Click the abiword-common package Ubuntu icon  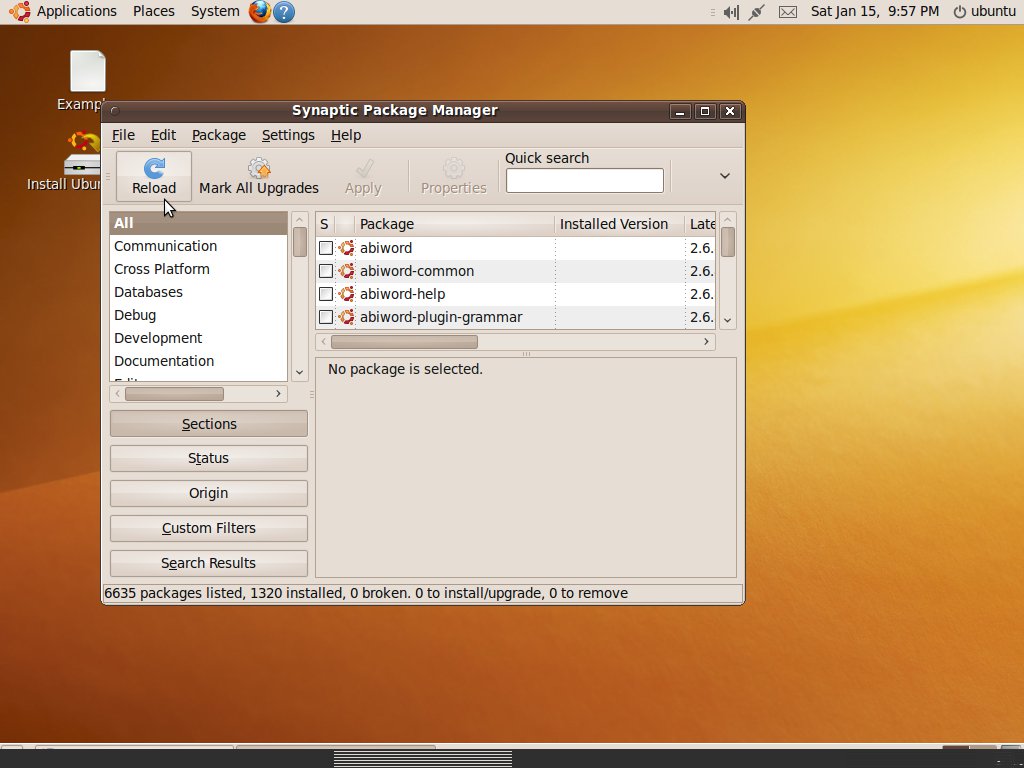click(x=346, y=271)
